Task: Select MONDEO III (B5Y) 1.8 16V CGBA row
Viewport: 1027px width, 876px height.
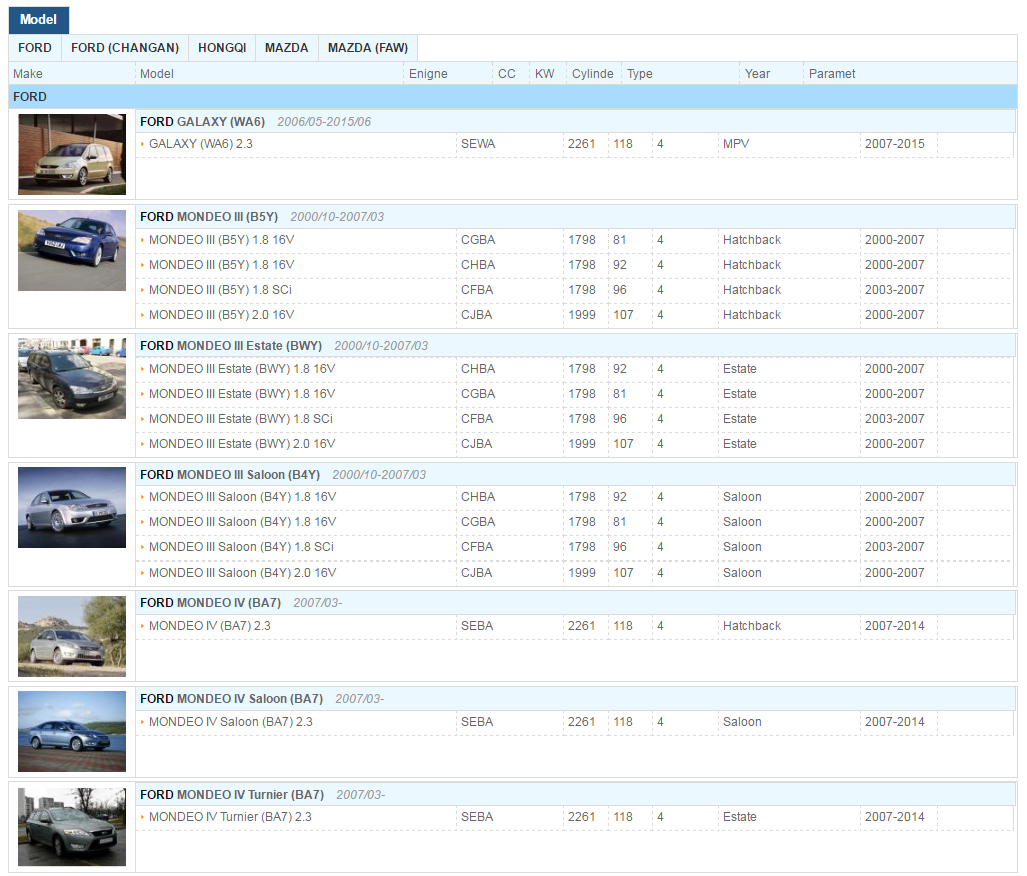Action: [576, 240]
